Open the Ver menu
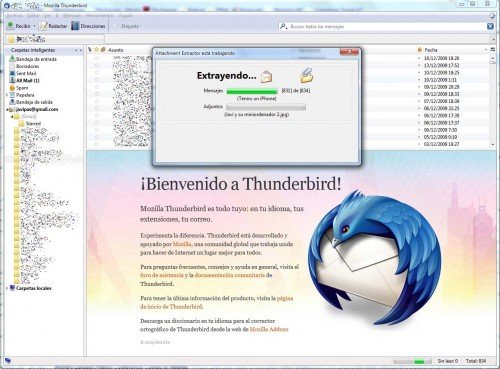The image size is (500, 369). 48,16
